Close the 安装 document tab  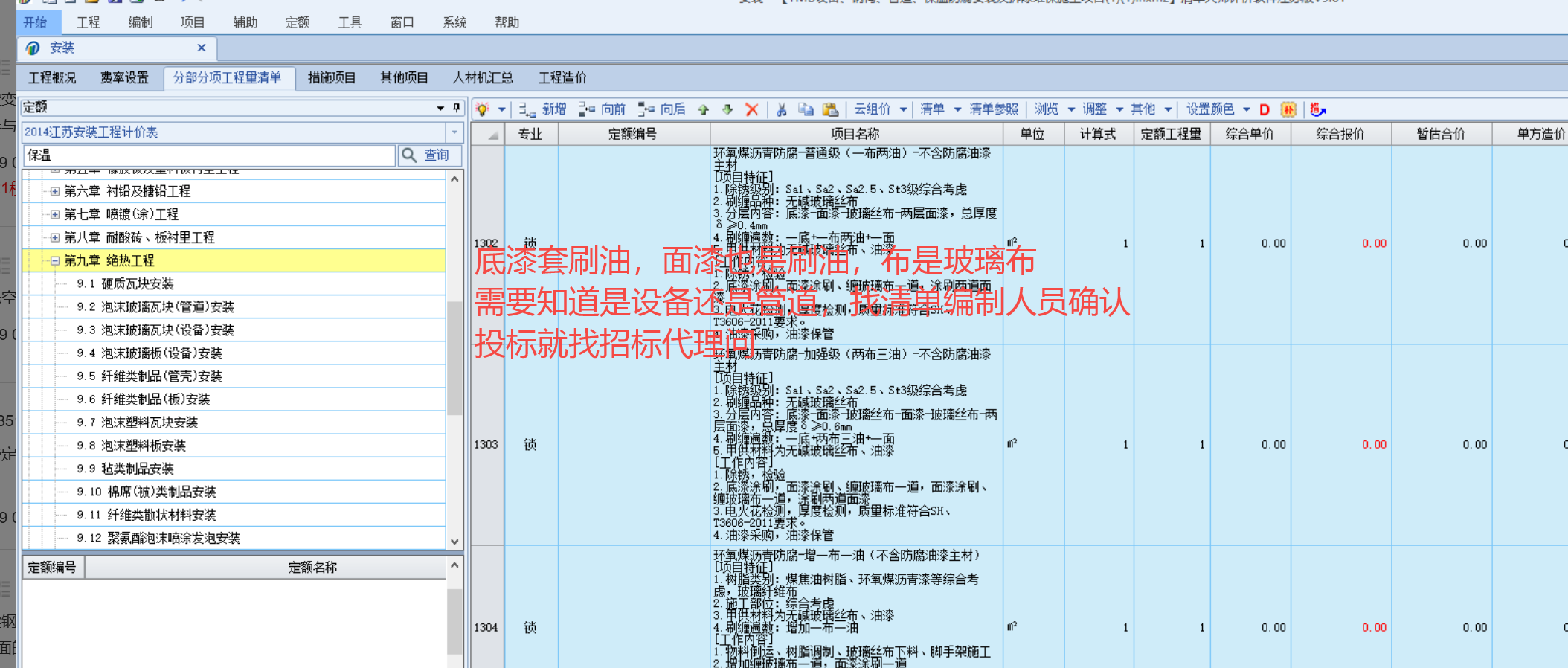202,48
